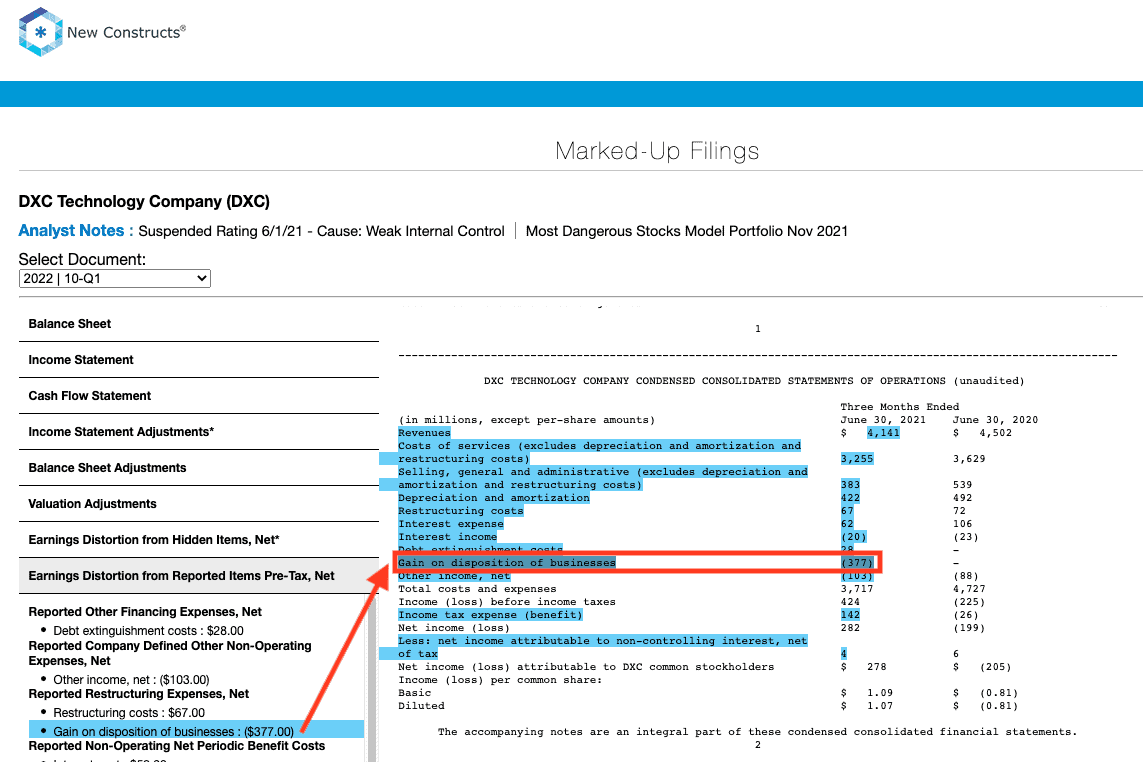Click highlighted Depreciation and amortization line
Viewport: 1143px width, 762px height.
494,498
